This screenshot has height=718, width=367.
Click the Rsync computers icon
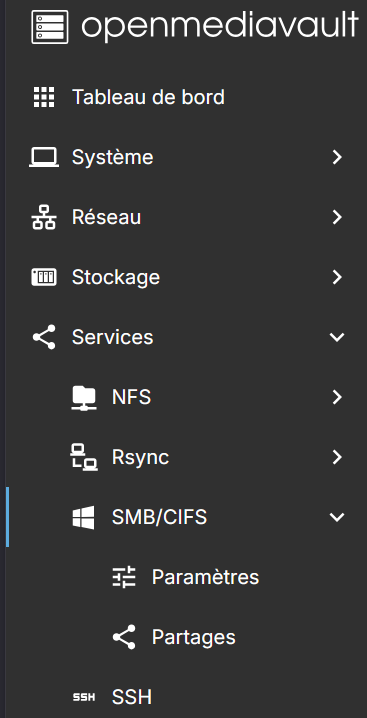coord(84,457)
